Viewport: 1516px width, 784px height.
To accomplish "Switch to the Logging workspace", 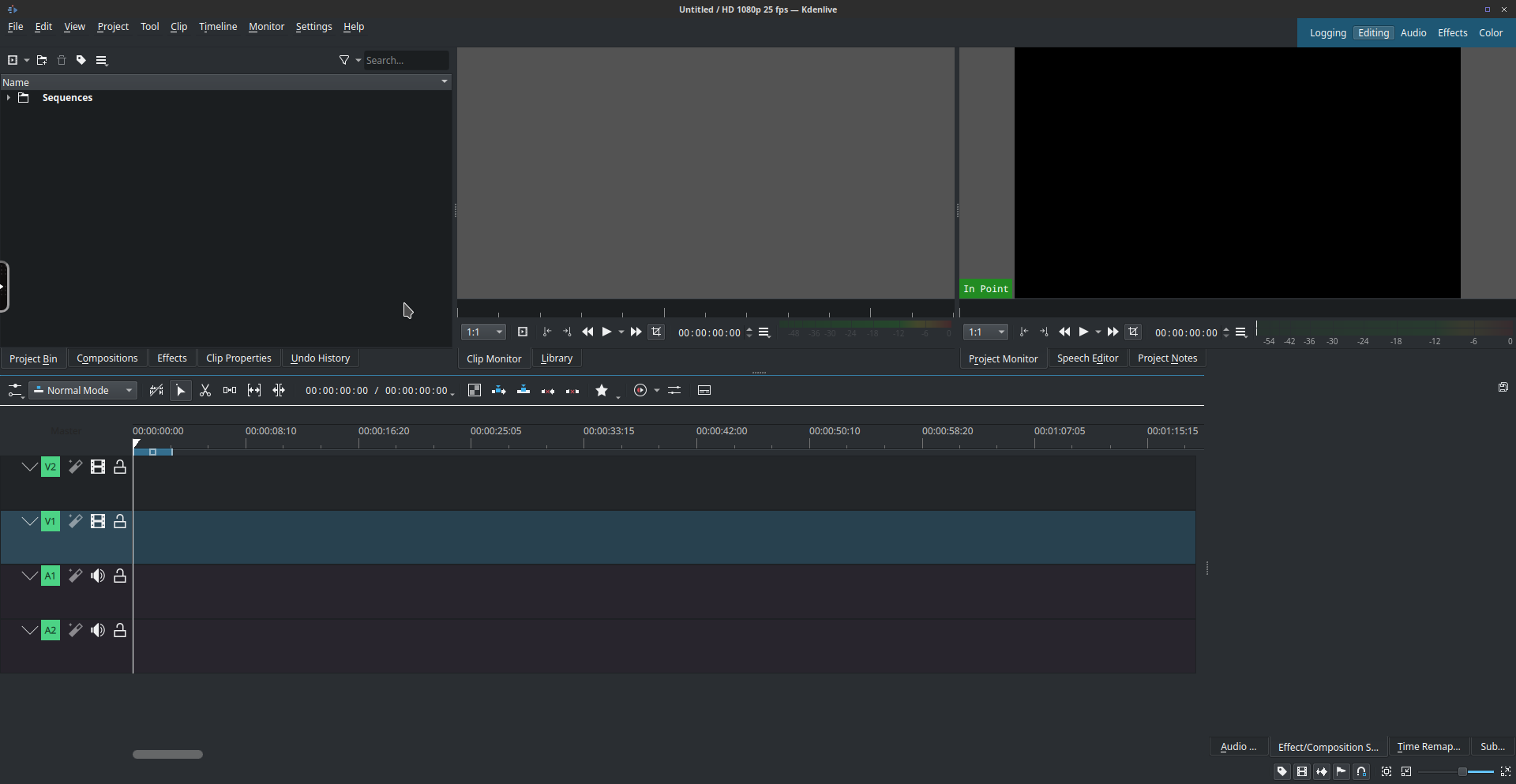I will click(1328, 33).
